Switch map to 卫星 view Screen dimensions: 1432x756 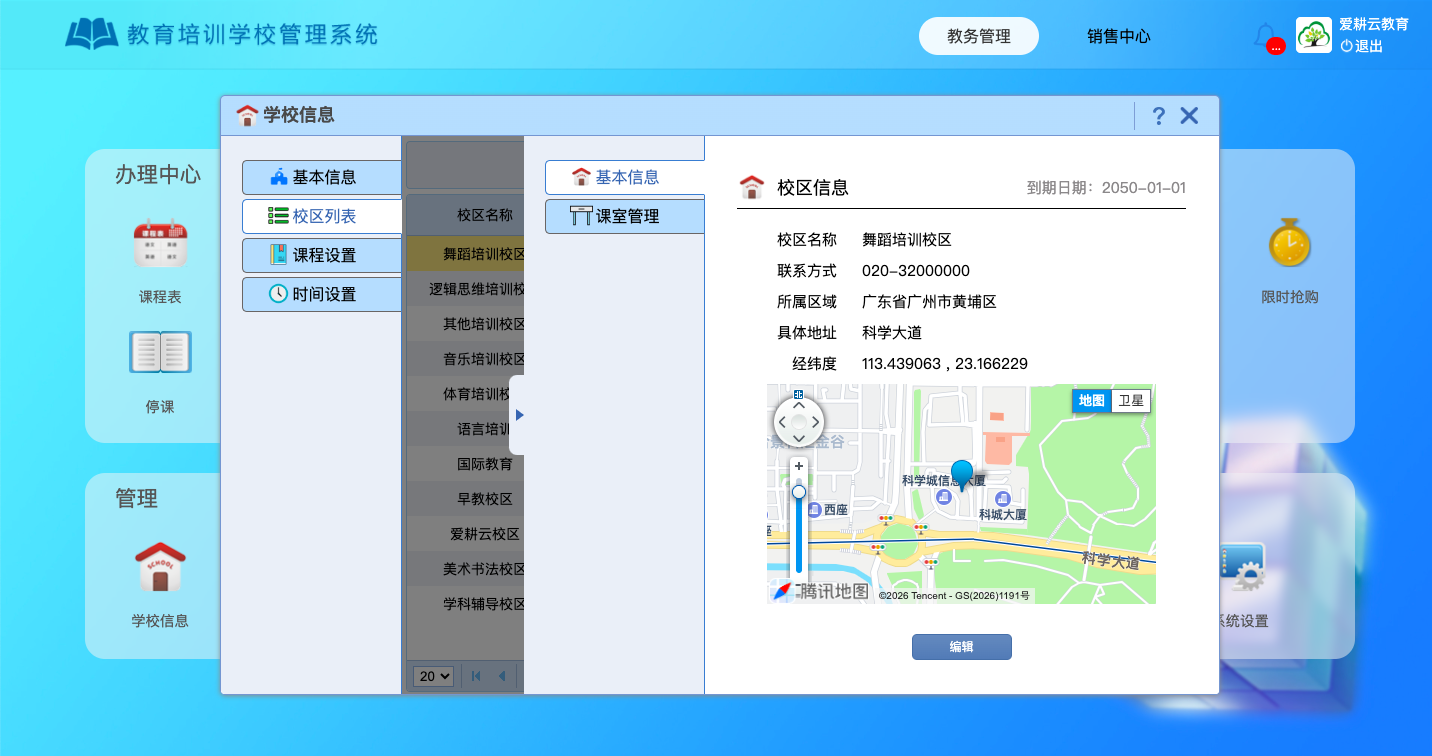(x=1131, y=401)
